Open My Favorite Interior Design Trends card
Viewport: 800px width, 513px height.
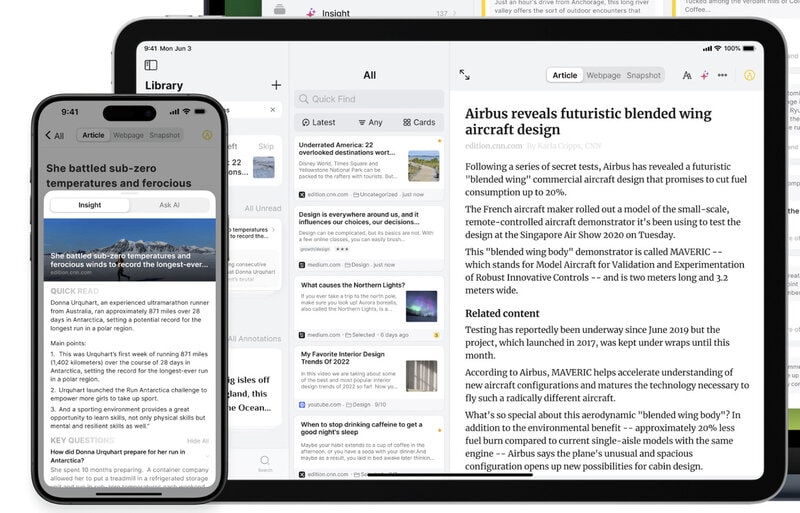[369, 378]
